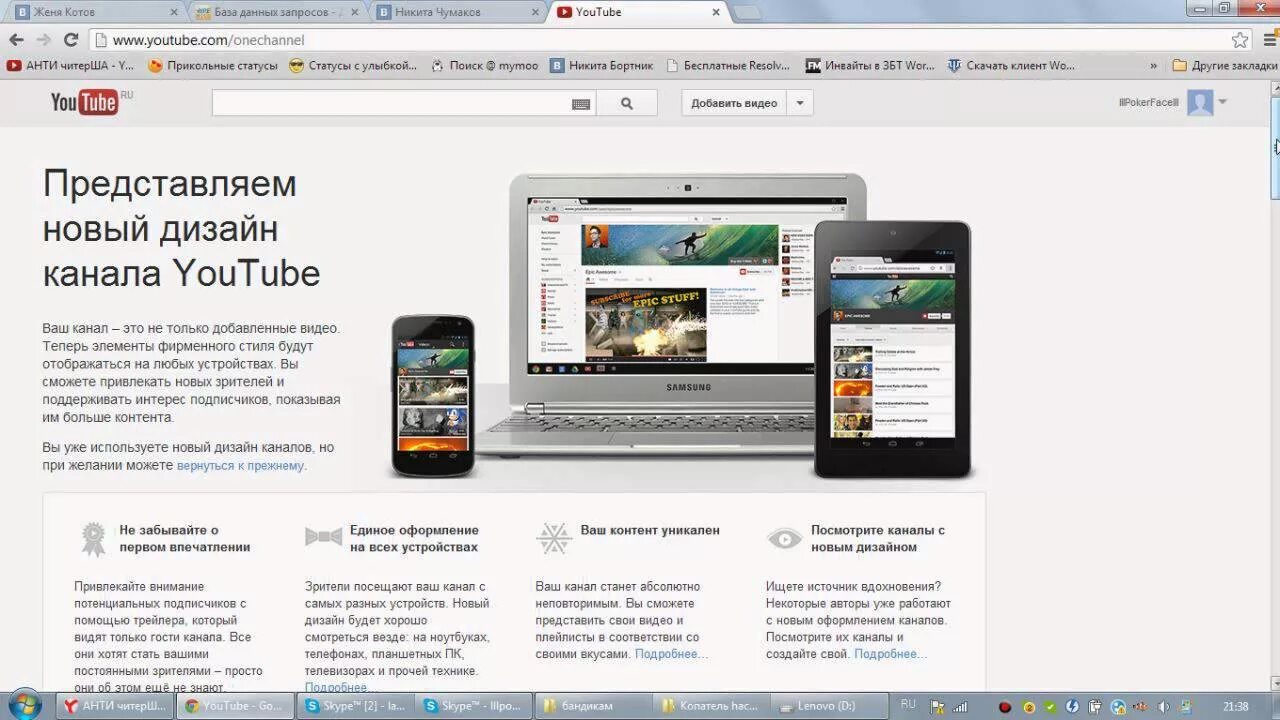Screen dimensions: 1280x720
Task: Open bookmark Прикольные статусы
Action: tap(213, 66)
